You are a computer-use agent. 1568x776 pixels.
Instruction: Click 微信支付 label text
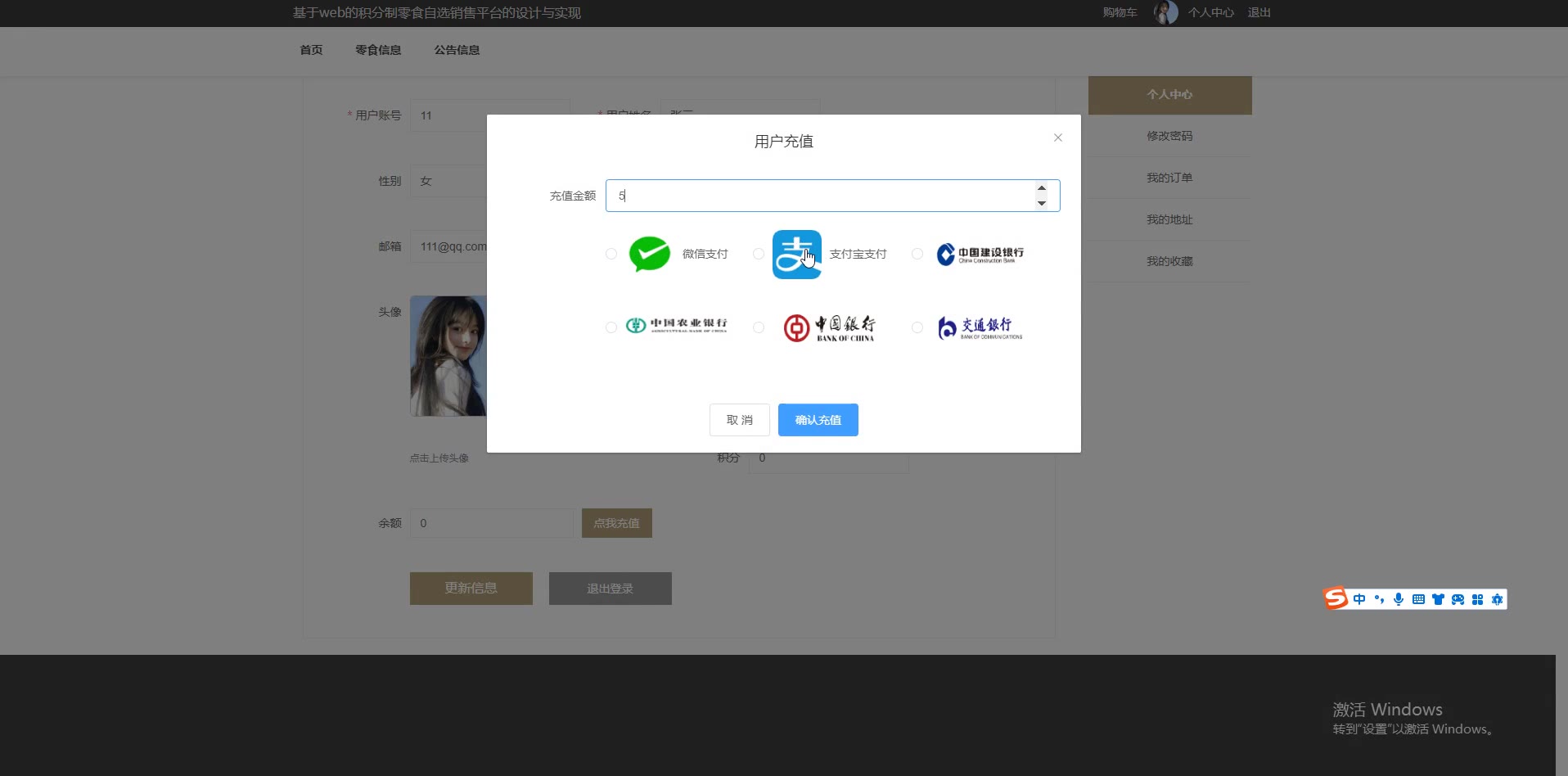coord(705,254)
